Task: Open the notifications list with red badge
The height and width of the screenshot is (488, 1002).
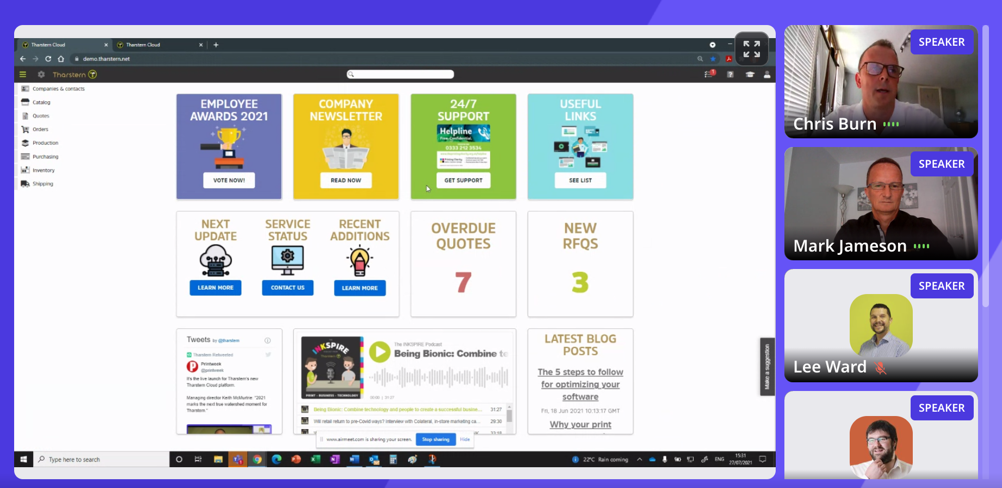Action: tap(709, 74)
